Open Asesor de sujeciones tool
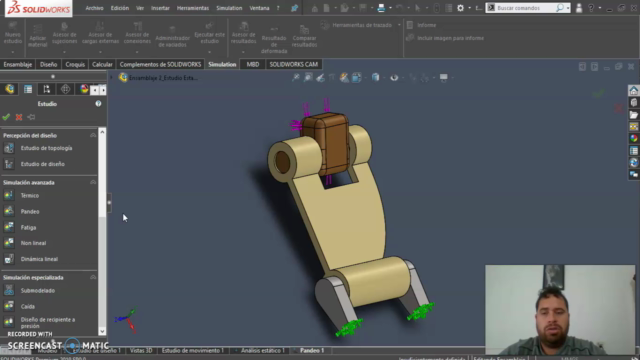The height and width of the screenshot is (360, 640). click(x=64, y=33)
